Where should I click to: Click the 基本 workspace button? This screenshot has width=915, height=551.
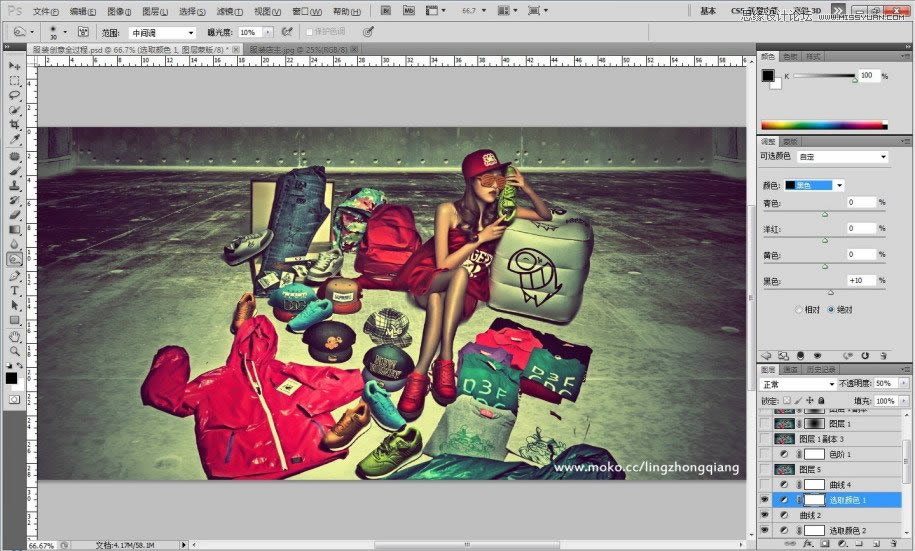click(708, 11)
